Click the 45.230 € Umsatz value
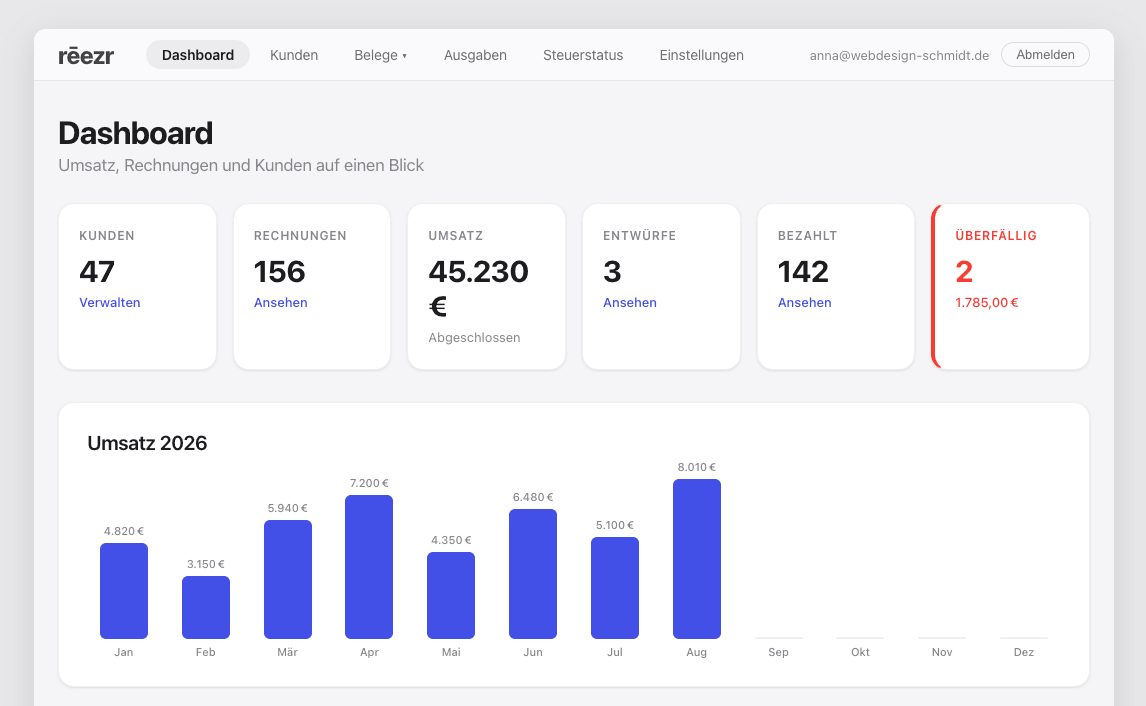Image resolution: width=1146 pixels, height=706 pixels. click(x=479, y=288)
